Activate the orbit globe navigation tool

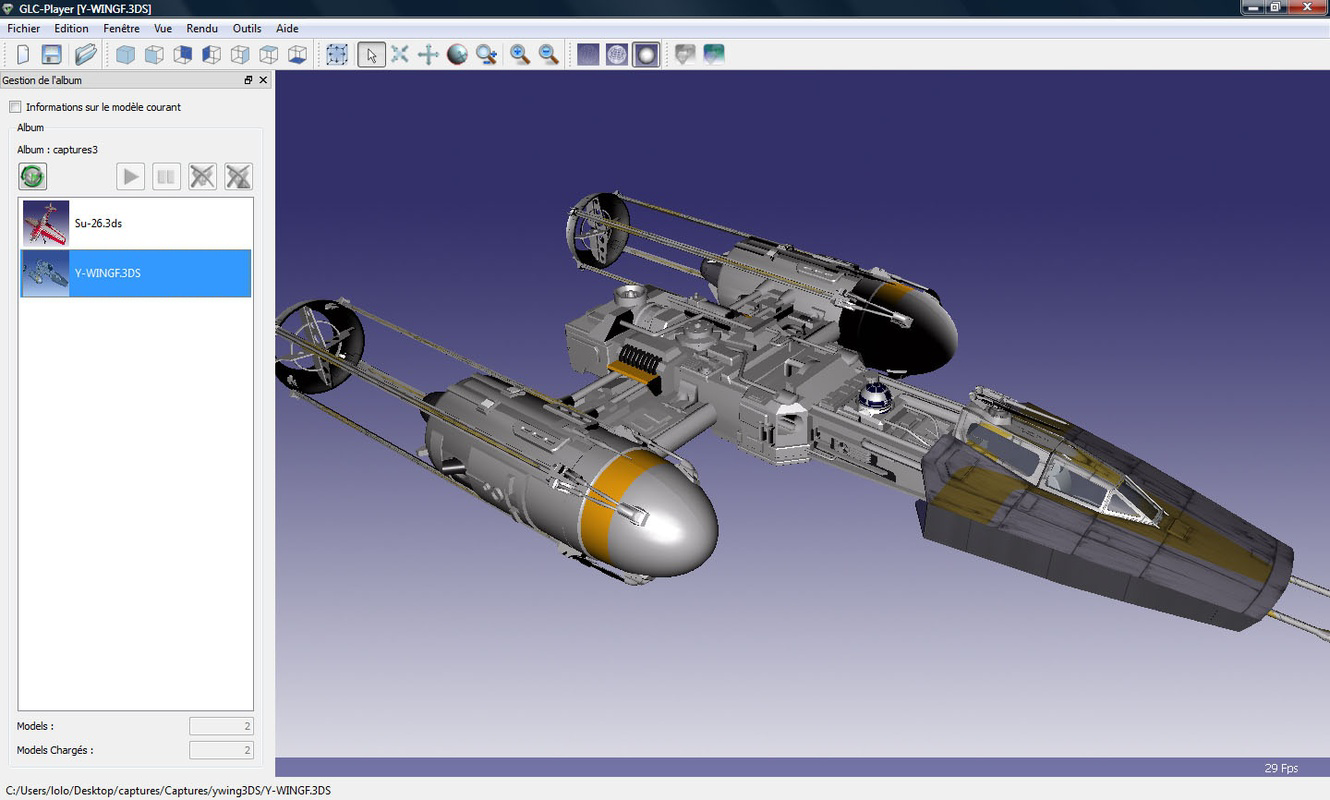(x=456, y=54)
